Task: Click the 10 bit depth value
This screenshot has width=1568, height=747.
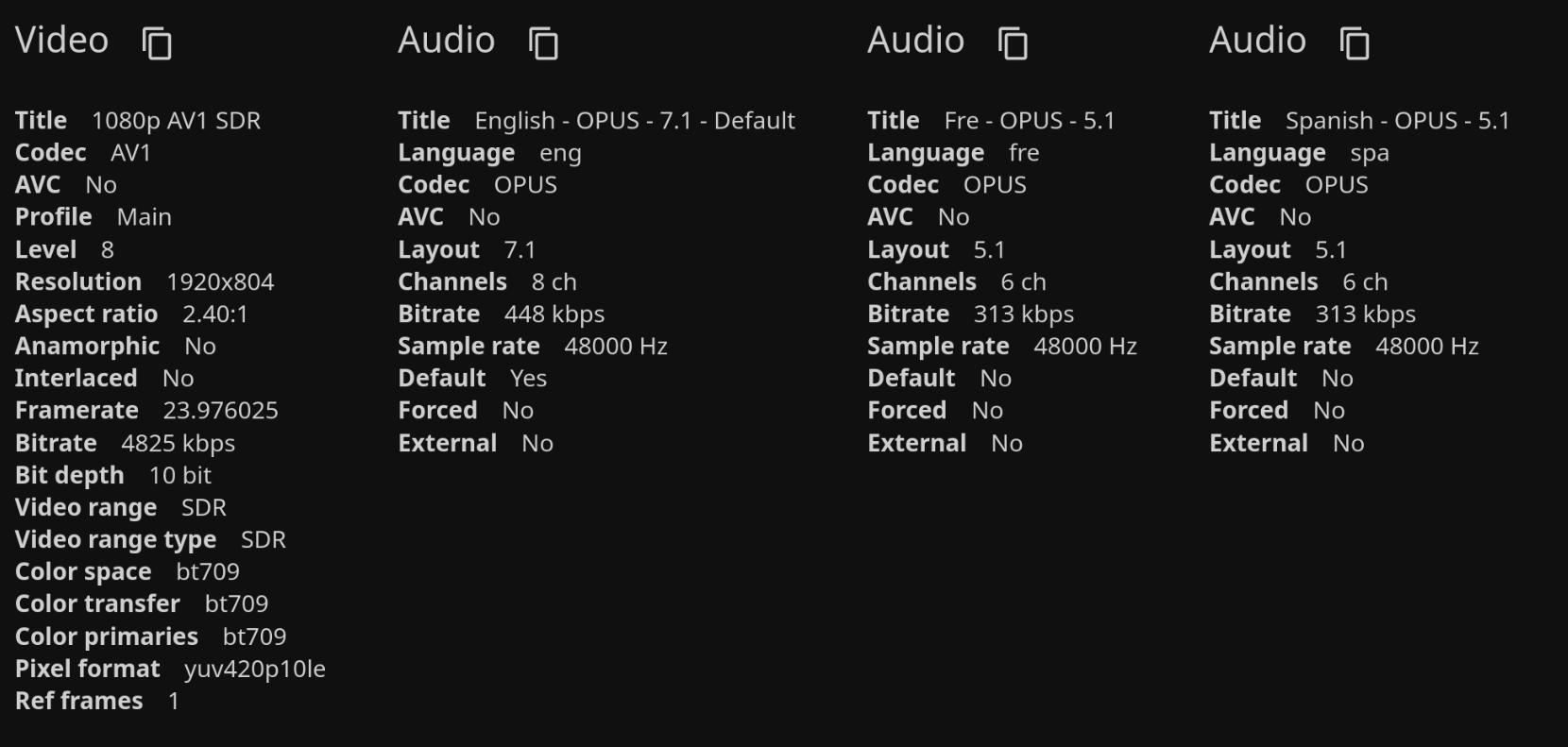Action: pos(179,476)
